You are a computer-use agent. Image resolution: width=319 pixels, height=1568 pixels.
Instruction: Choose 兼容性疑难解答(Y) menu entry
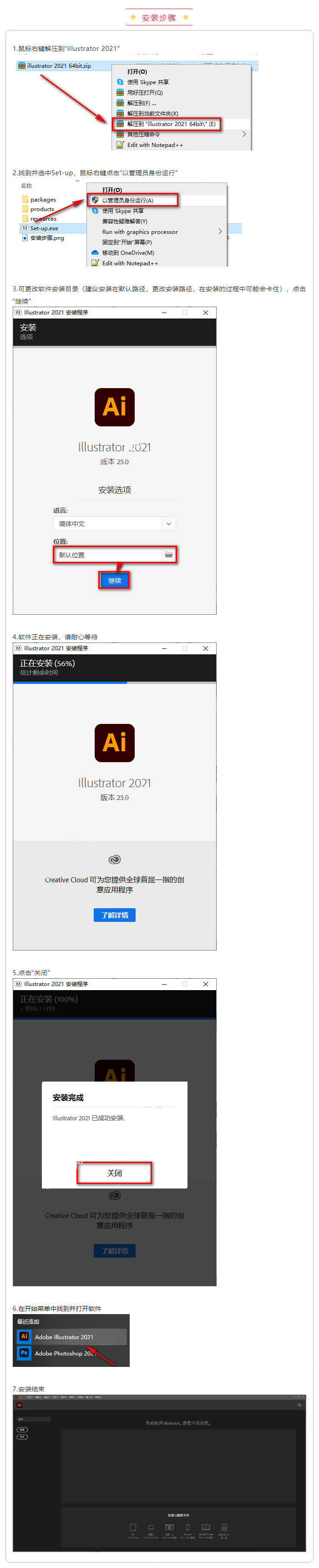click(125, 221)
